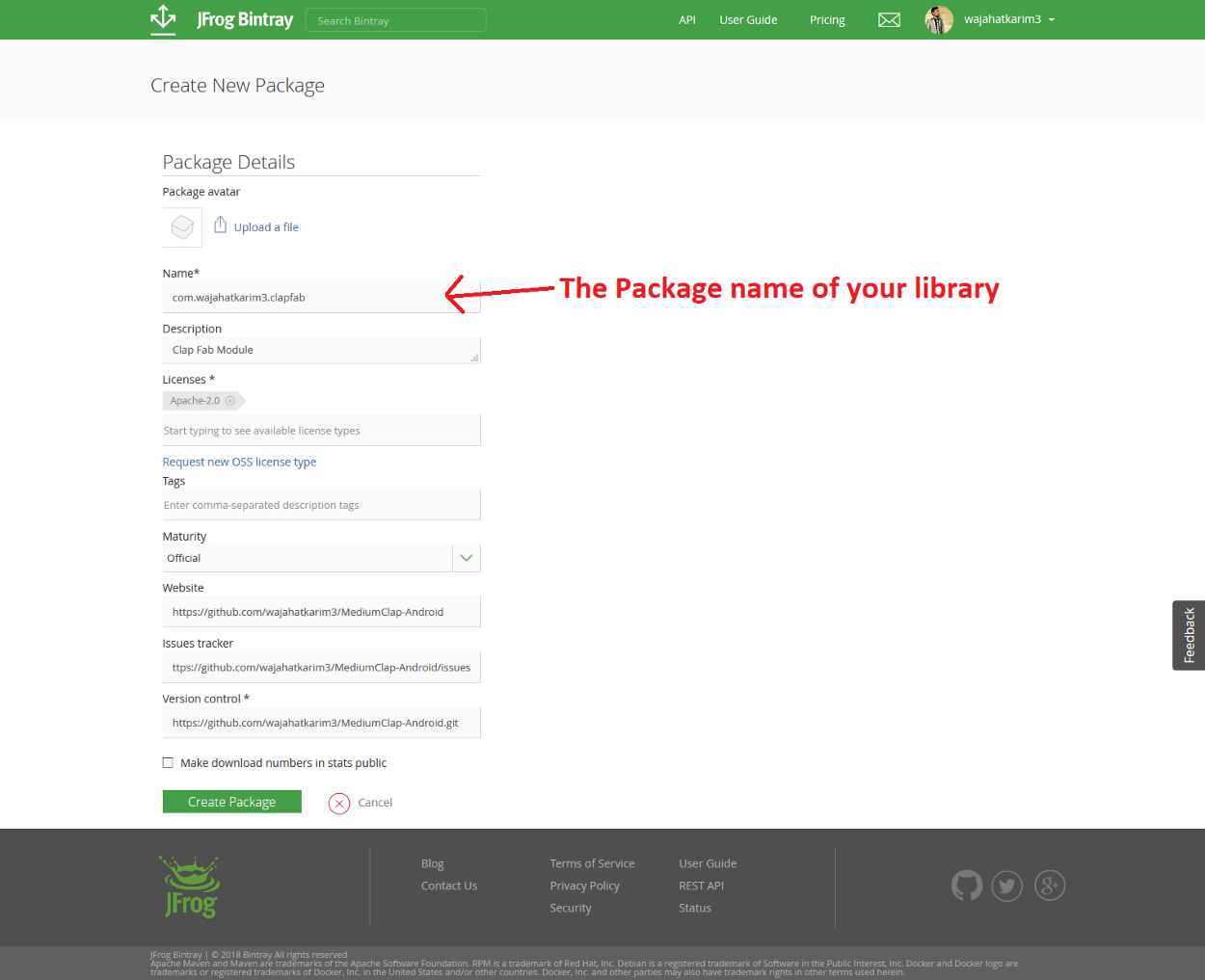
Task: Click the Create Package button
Action: click(232, 802)
